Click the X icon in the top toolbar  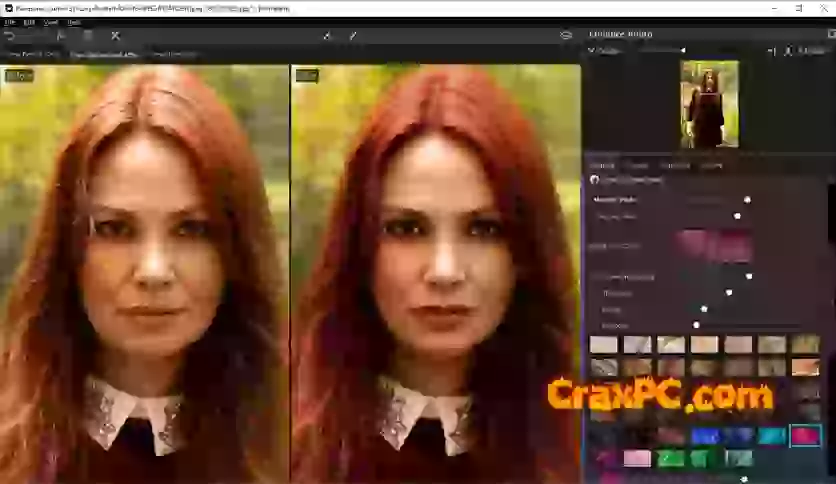click(x=116, y=36)
